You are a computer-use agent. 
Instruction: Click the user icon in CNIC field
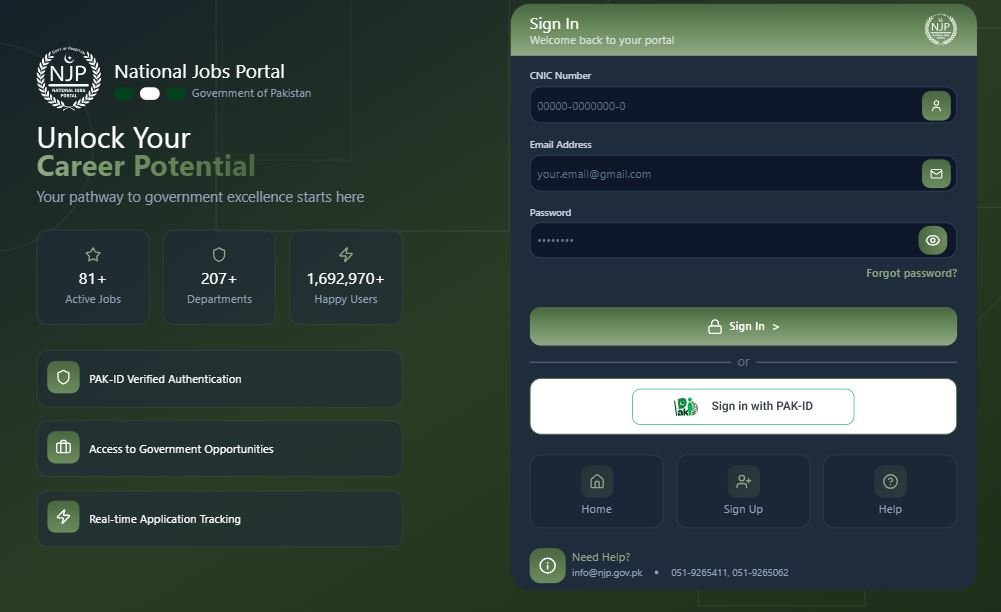(935, 106)
